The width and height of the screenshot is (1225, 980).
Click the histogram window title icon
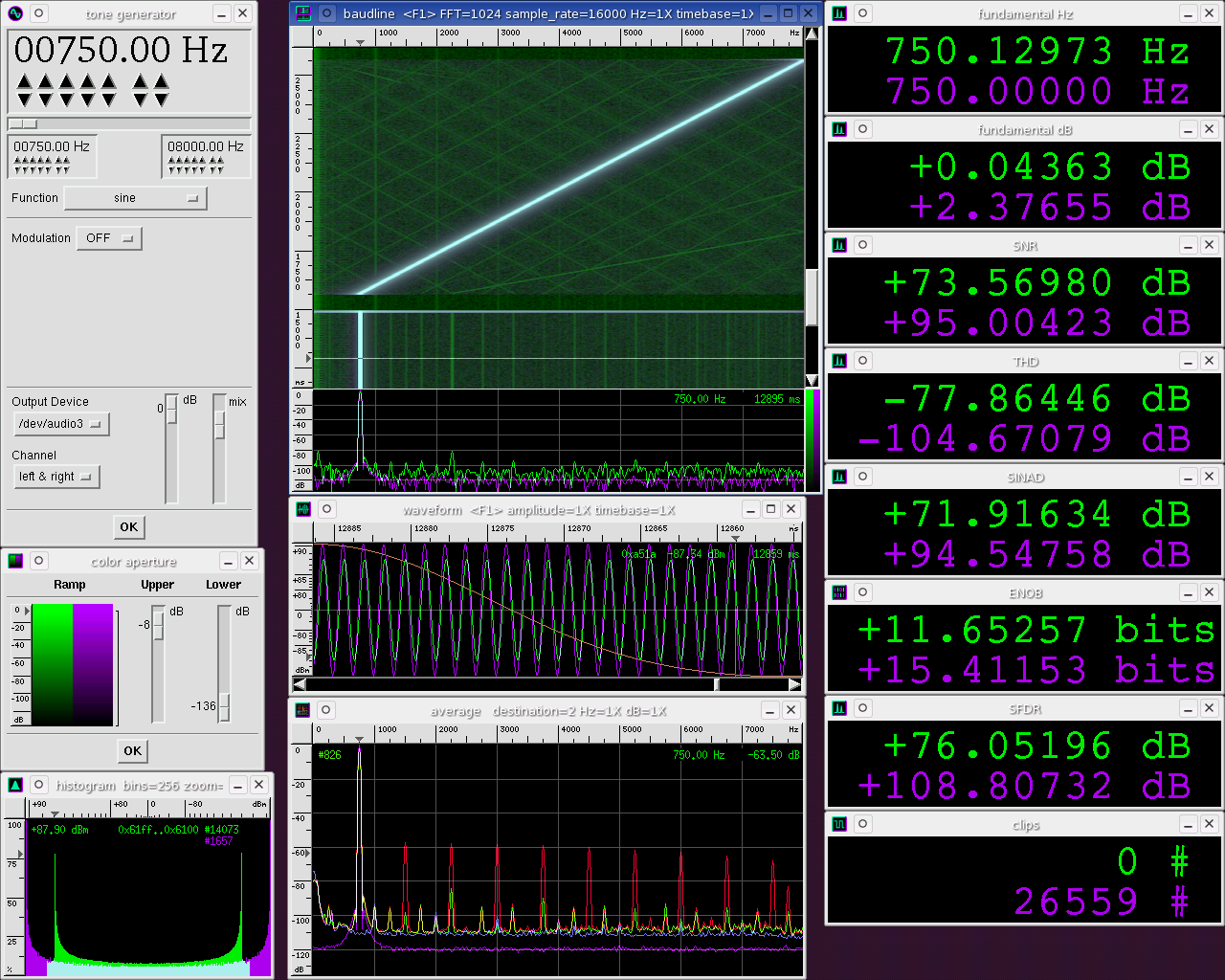[15, 785]
